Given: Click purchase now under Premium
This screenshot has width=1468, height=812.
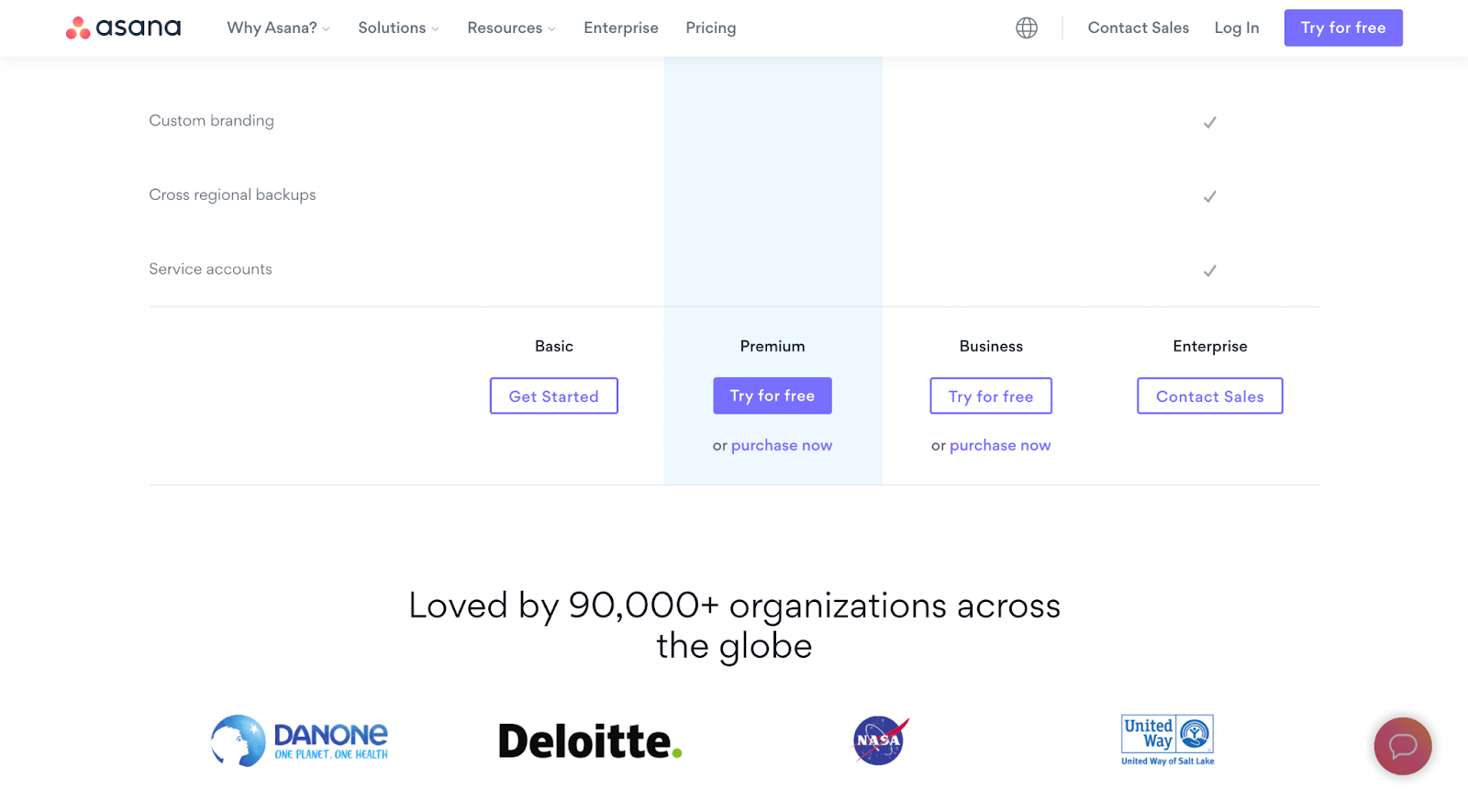Looking at the screenshot, I should (x=781, y=445).
